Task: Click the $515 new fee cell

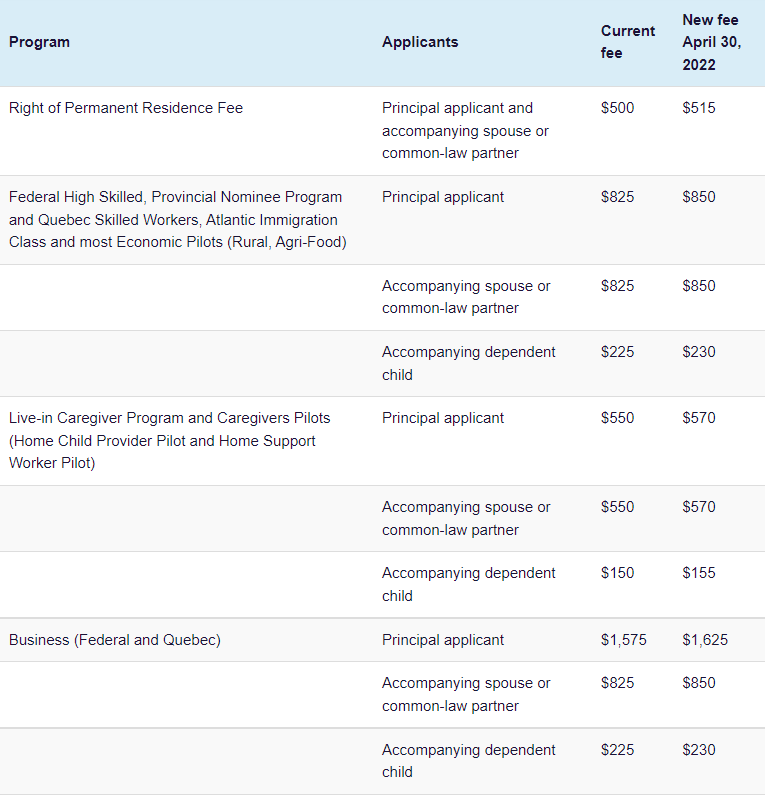Action: (699, 108)
